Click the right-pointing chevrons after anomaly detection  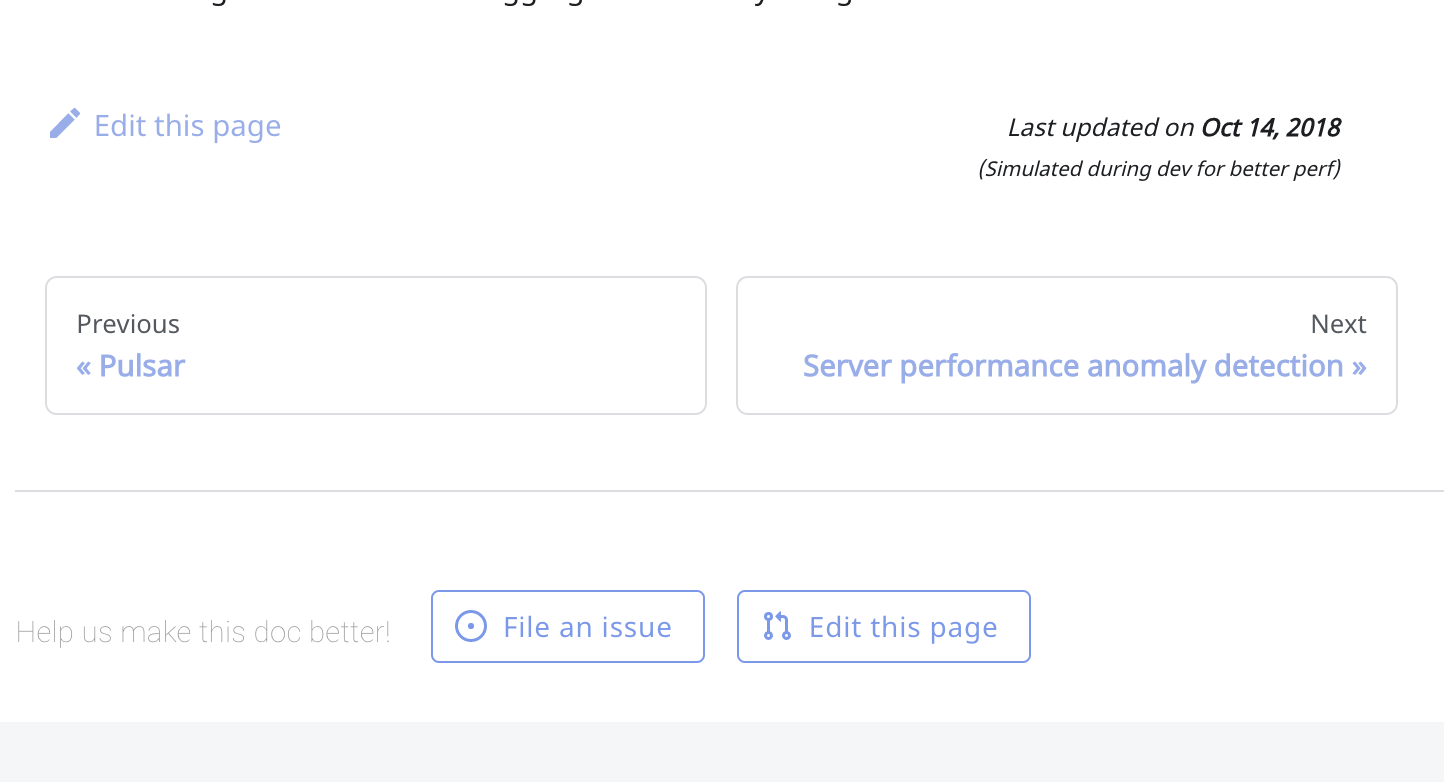click(1360, 366)
